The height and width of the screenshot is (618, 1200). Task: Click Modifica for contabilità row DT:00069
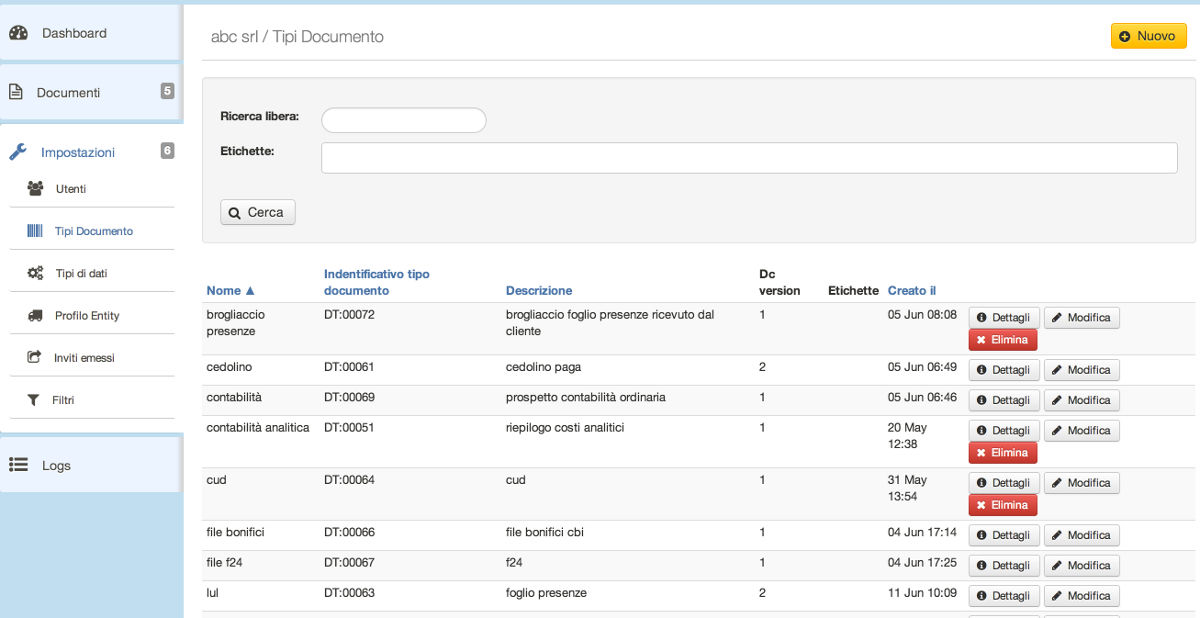pyautogui.click(x=1082, y=400)
